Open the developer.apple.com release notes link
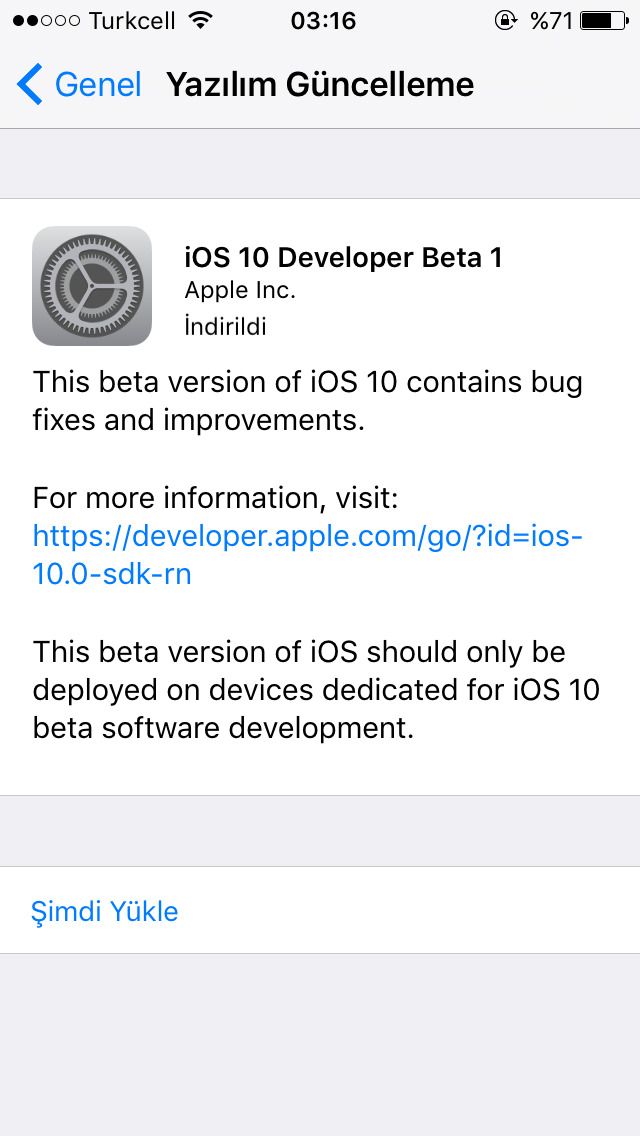 pos(307,555)
